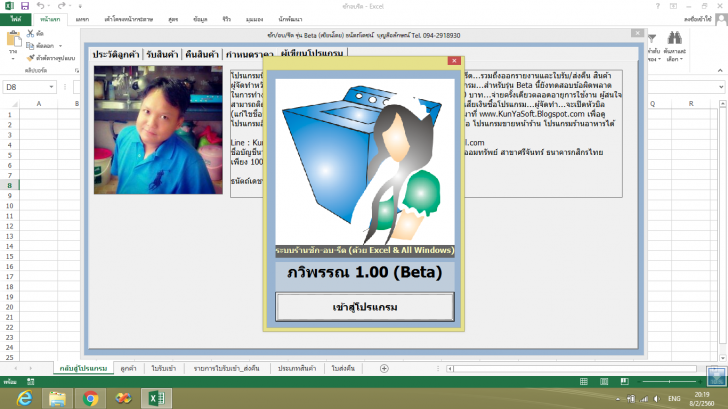
Task: Click the Find & Select binoculars icon
Action: [675, 38]
